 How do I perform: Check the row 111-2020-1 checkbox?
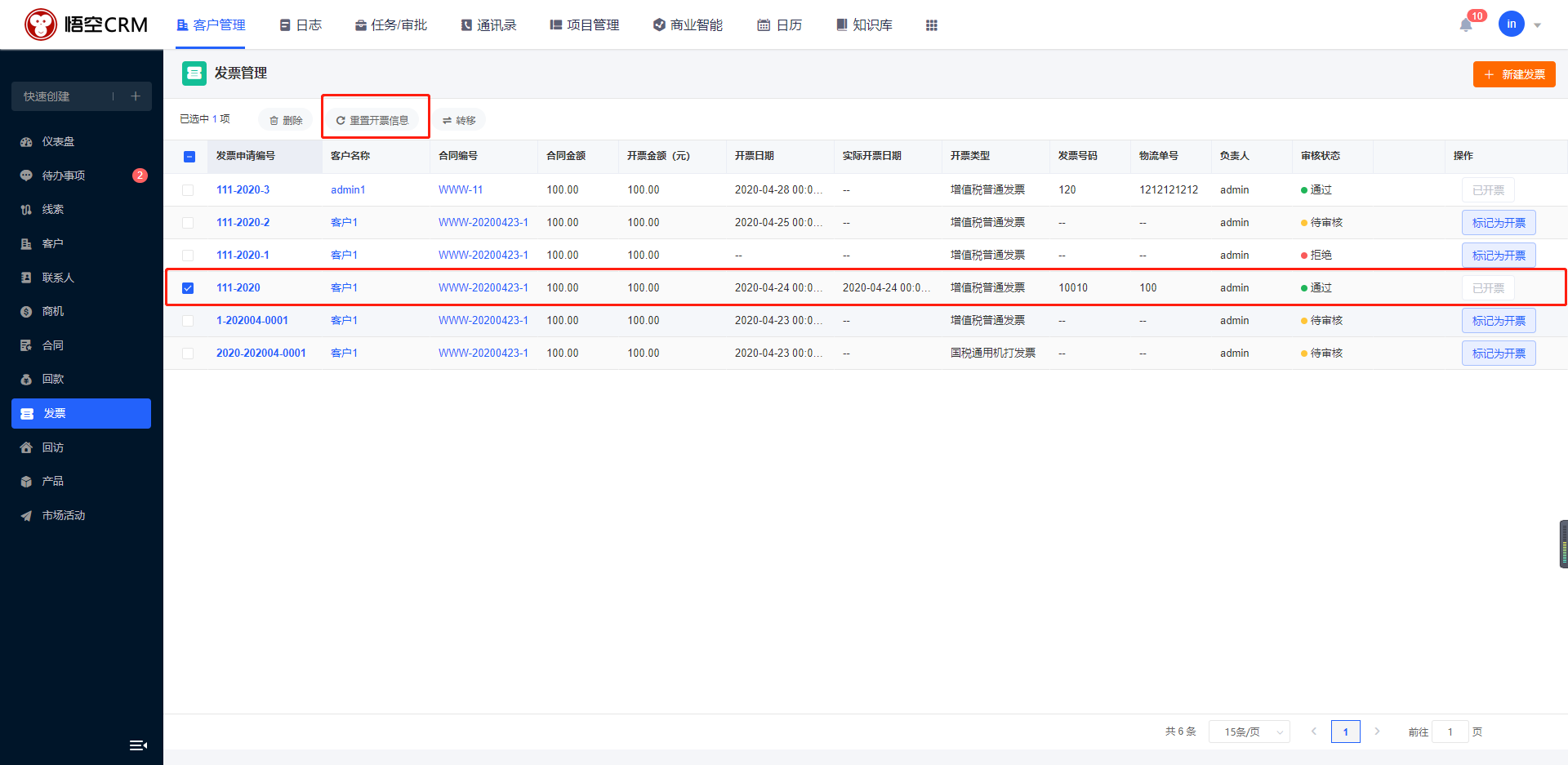pyautogui.click(x=188, y=256)
